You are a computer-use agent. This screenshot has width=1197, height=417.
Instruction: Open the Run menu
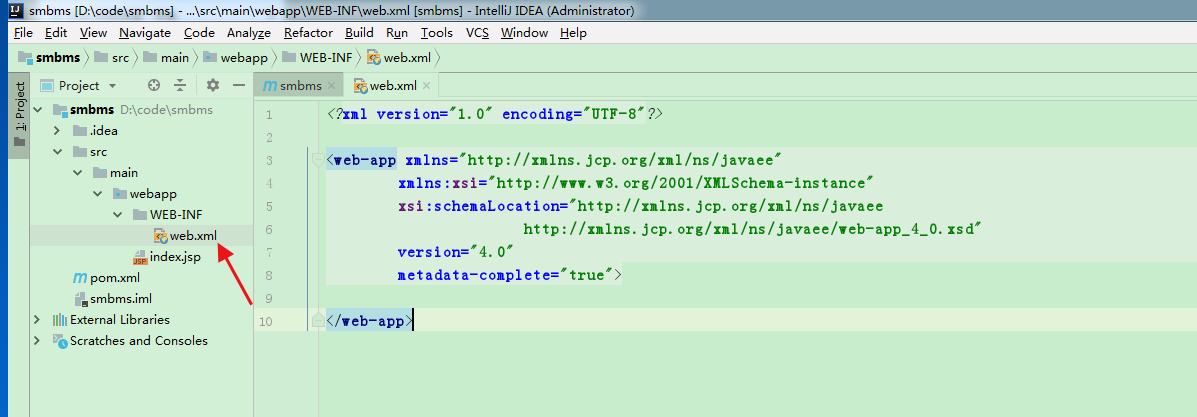[397, 33]
